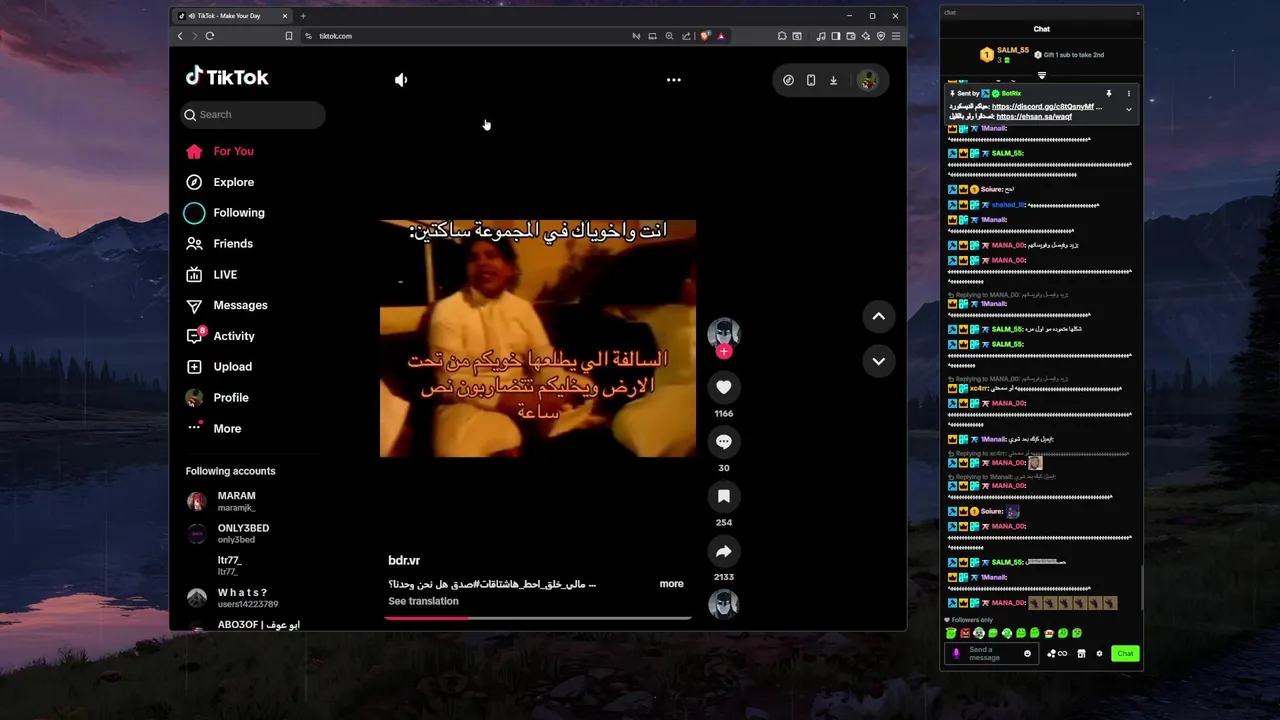Like the video with the heart icon
The image size is (1280, 720).
pos(724,387)
